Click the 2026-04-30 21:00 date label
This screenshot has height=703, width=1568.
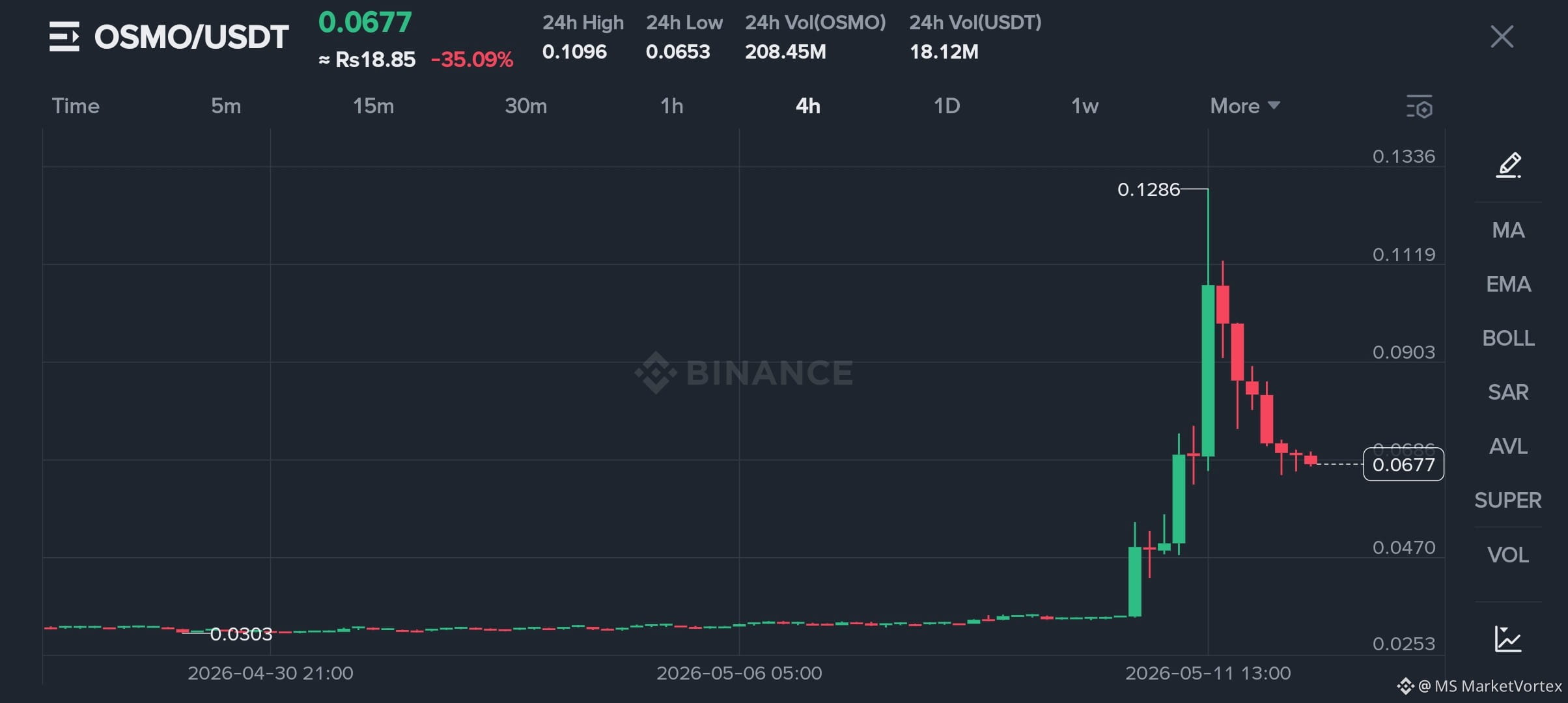tap(270, 673)
